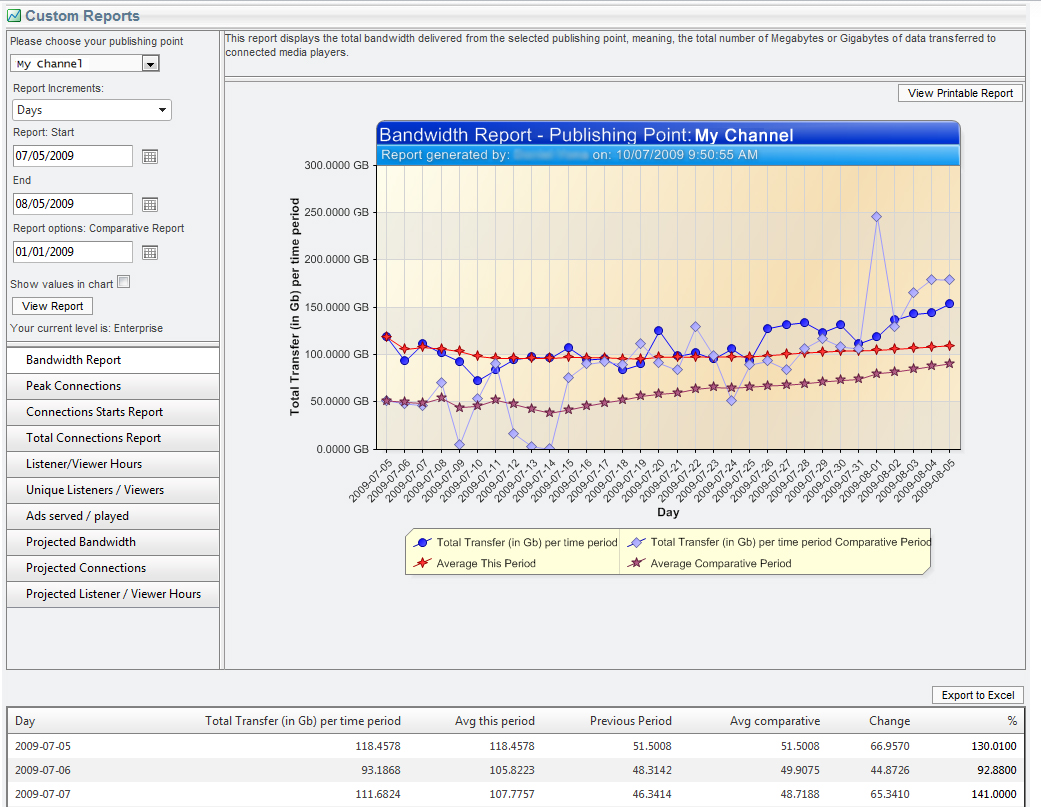Expand the publishing point My Channel dropdown
This screenshot has width=1041, height=807.
click(x=150, y=64)
